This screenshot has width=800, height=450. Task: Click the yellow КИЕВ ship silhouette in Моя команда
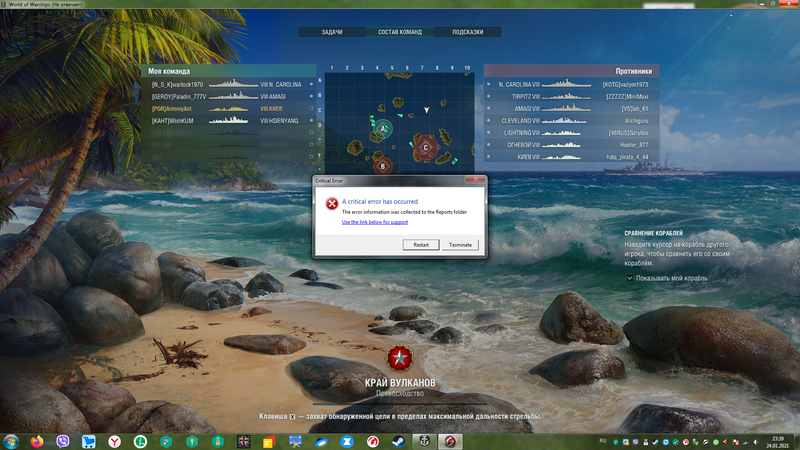click(x=229, y=108)
